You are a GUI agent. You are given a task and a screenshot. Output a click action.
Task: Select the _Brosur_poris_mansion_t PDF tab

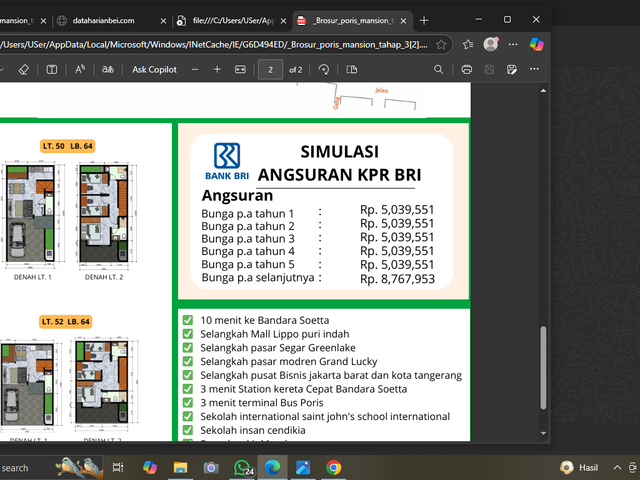point(353,20)
